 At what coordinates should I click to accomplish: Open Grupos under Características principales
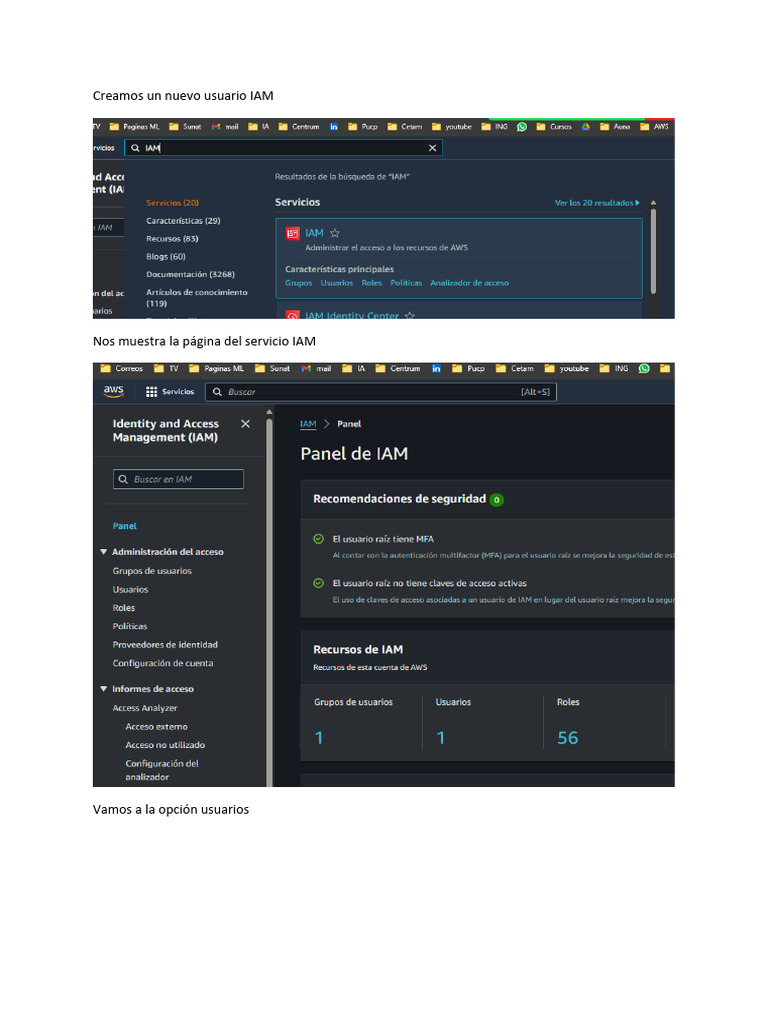(x=298, y=283)
